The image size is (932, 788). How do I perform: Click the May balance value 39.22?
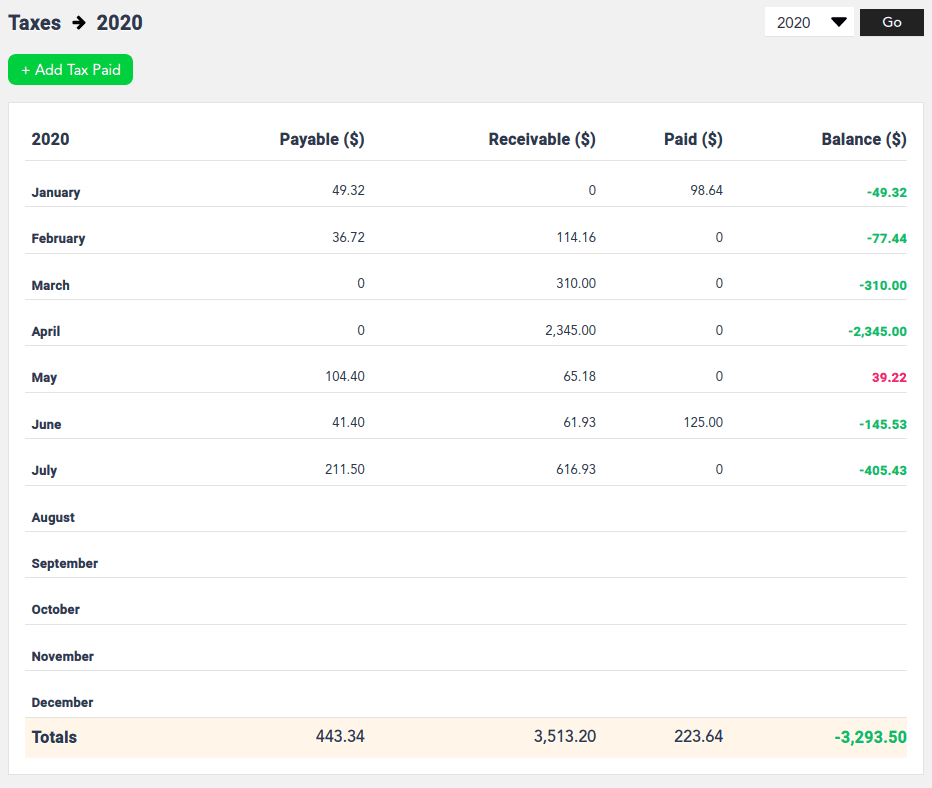pyautogui.click(x=888, y=377)
